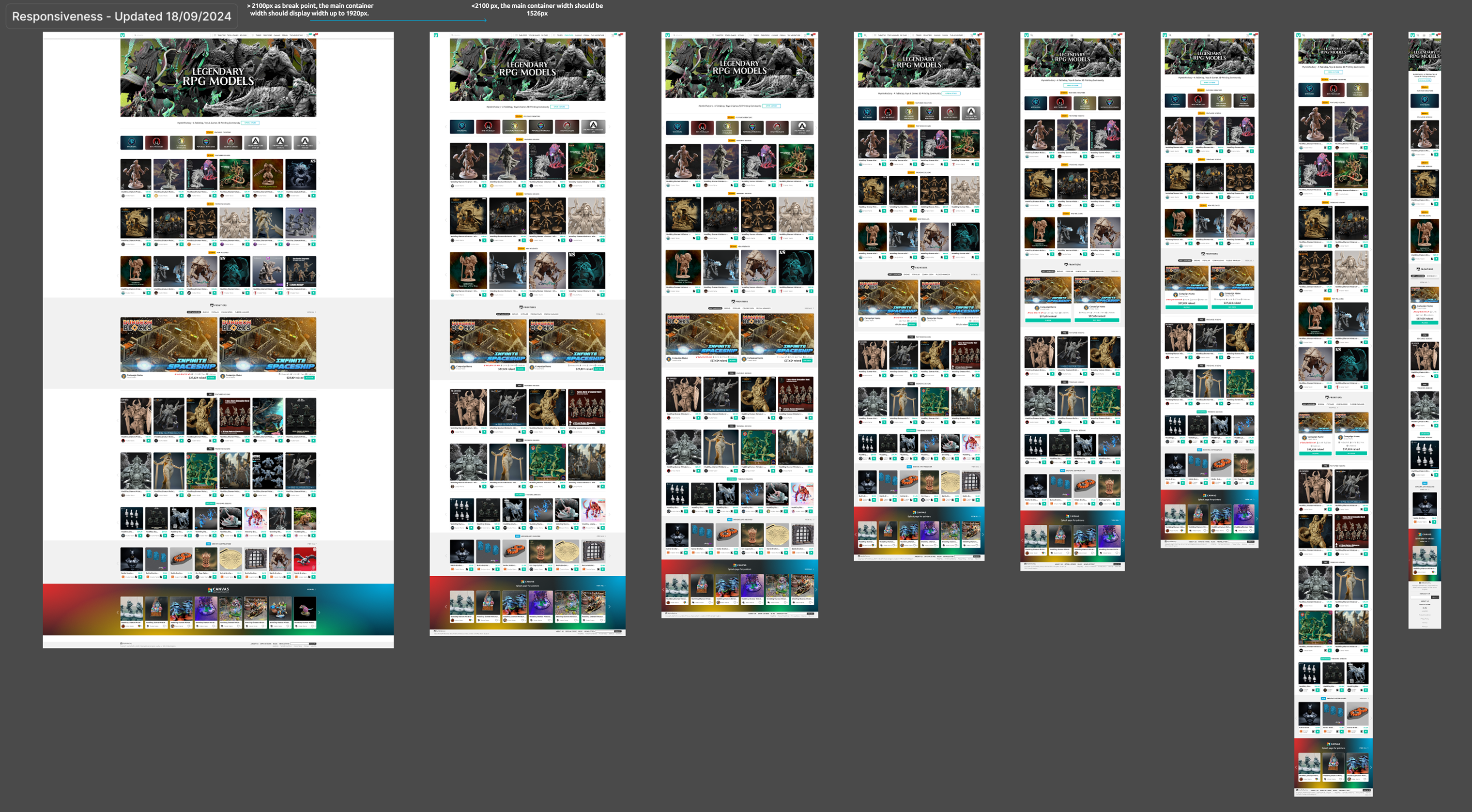Select the Just Launched pill in leftmost frame's Frontiers

tap(194, 312)
